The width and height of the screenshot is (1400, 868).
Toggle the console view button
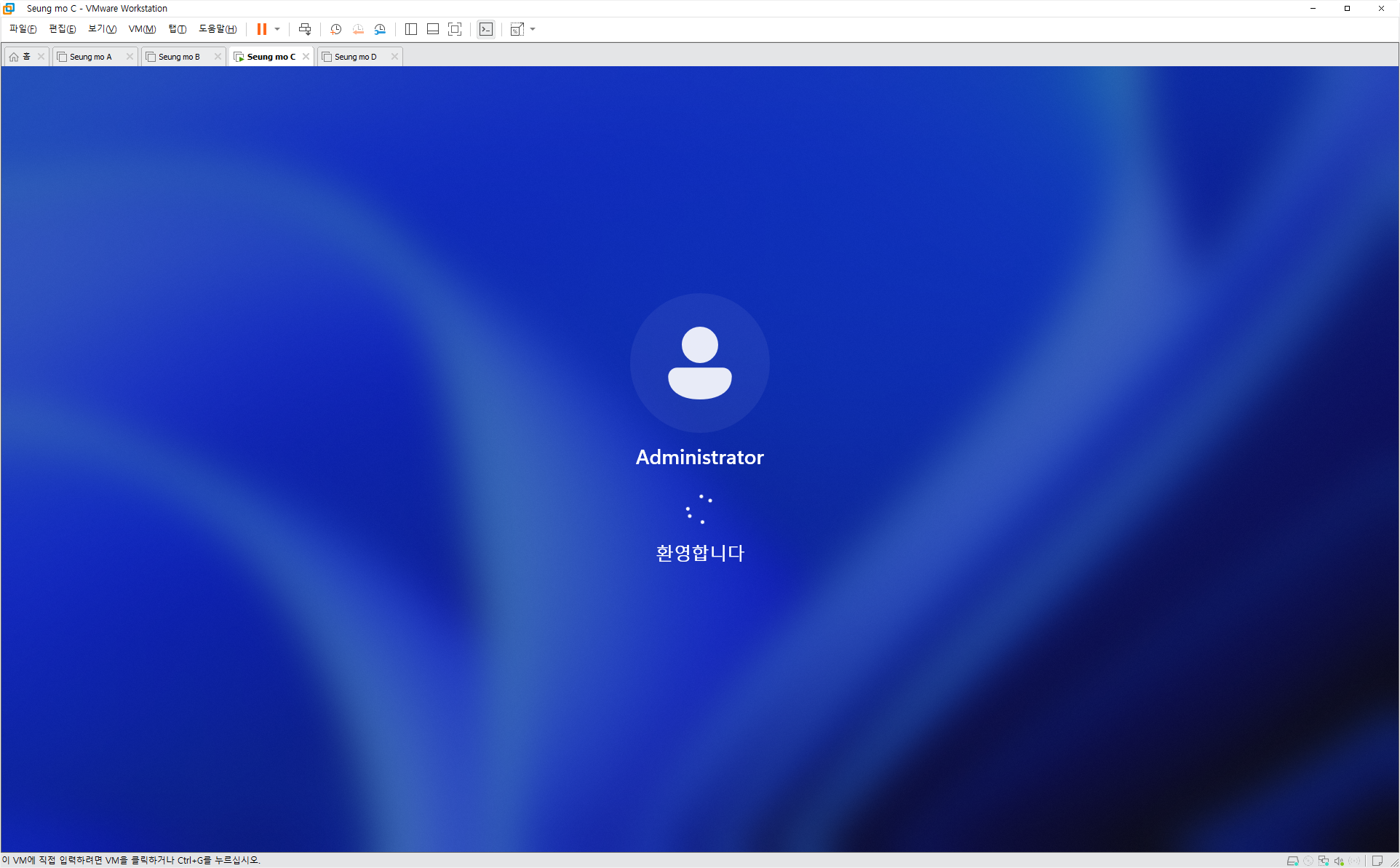coord(486,29)
